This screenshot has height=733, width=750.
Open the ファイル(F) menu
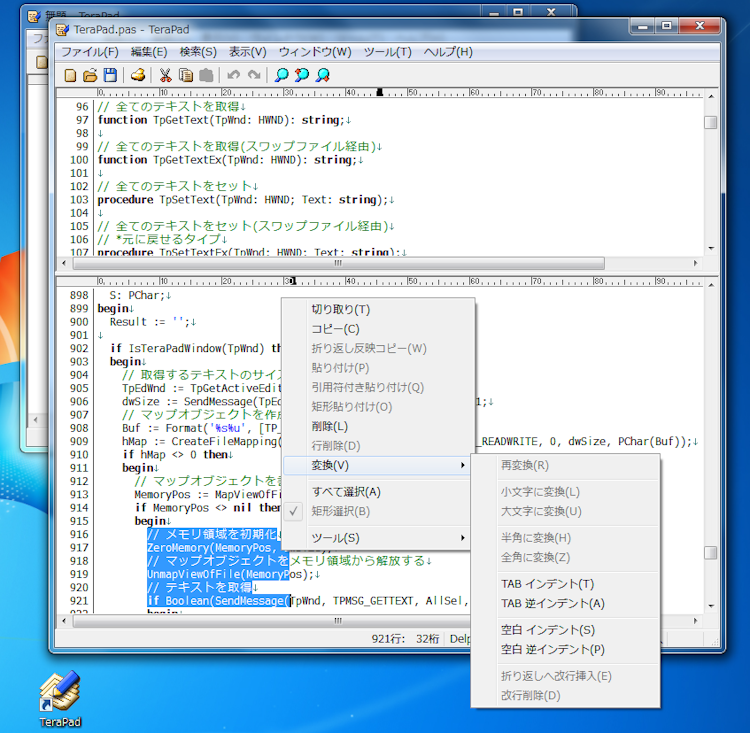click(89, 51)
